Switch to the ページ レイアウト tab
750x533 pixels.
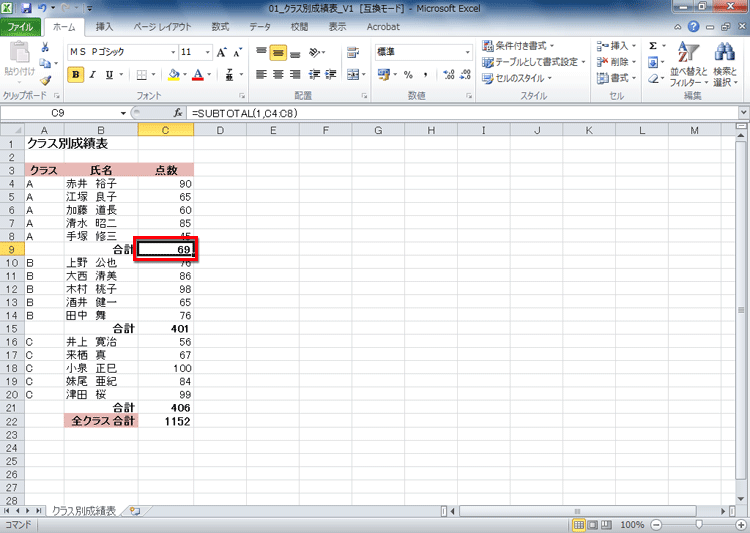[163, 27]
